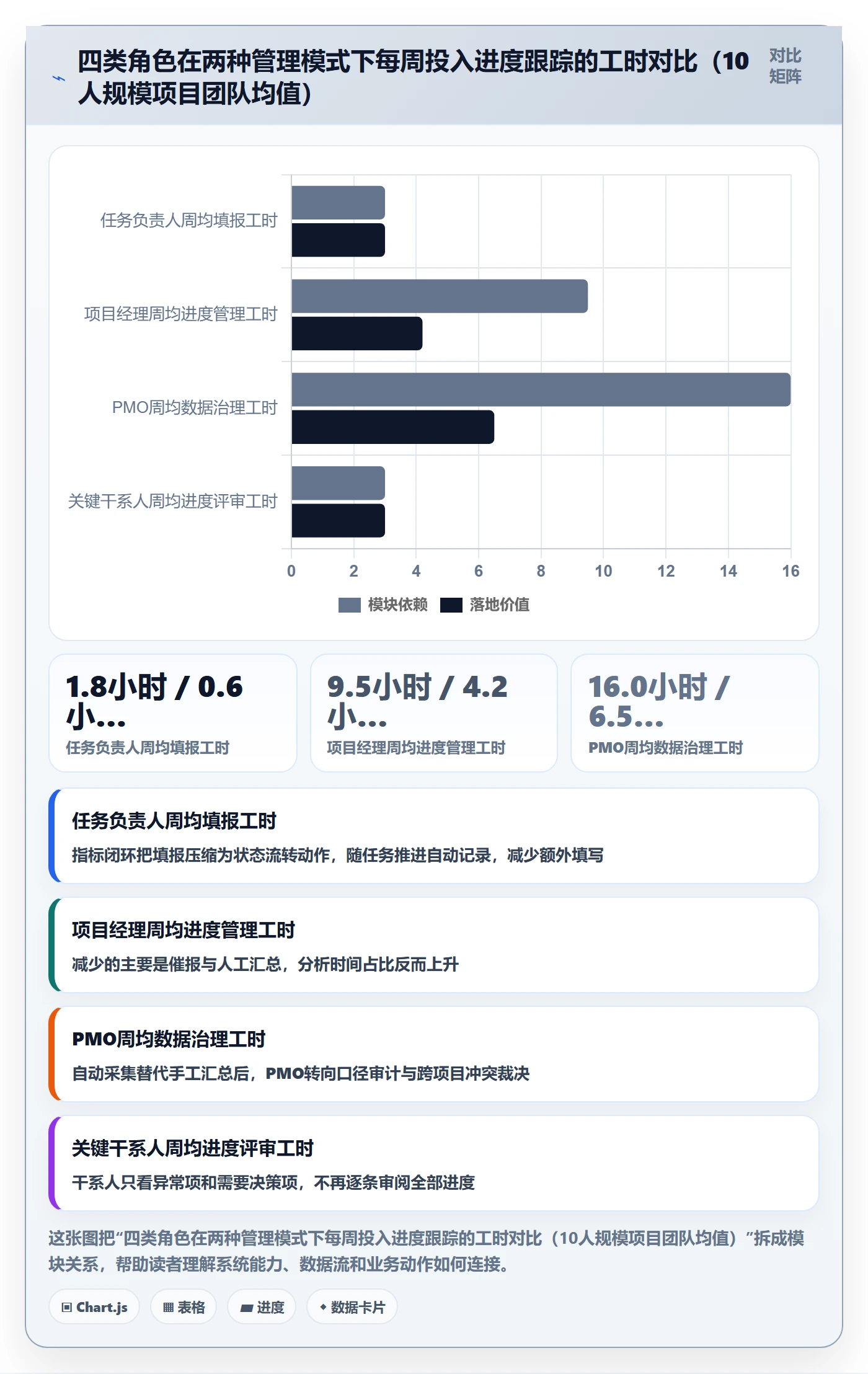This screenshot has width=868, height=1374.
Task: Click the footer paragraph starting with 这张图把
Action: [x=427, y=1251]
